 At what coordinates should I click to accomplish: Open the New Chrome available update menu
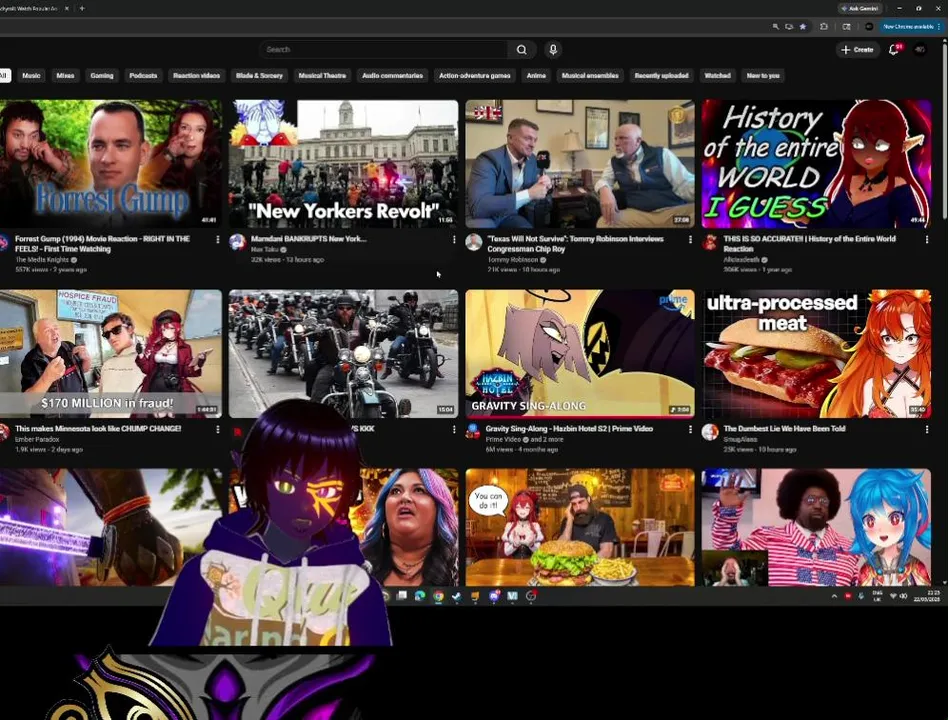(911, 27)
